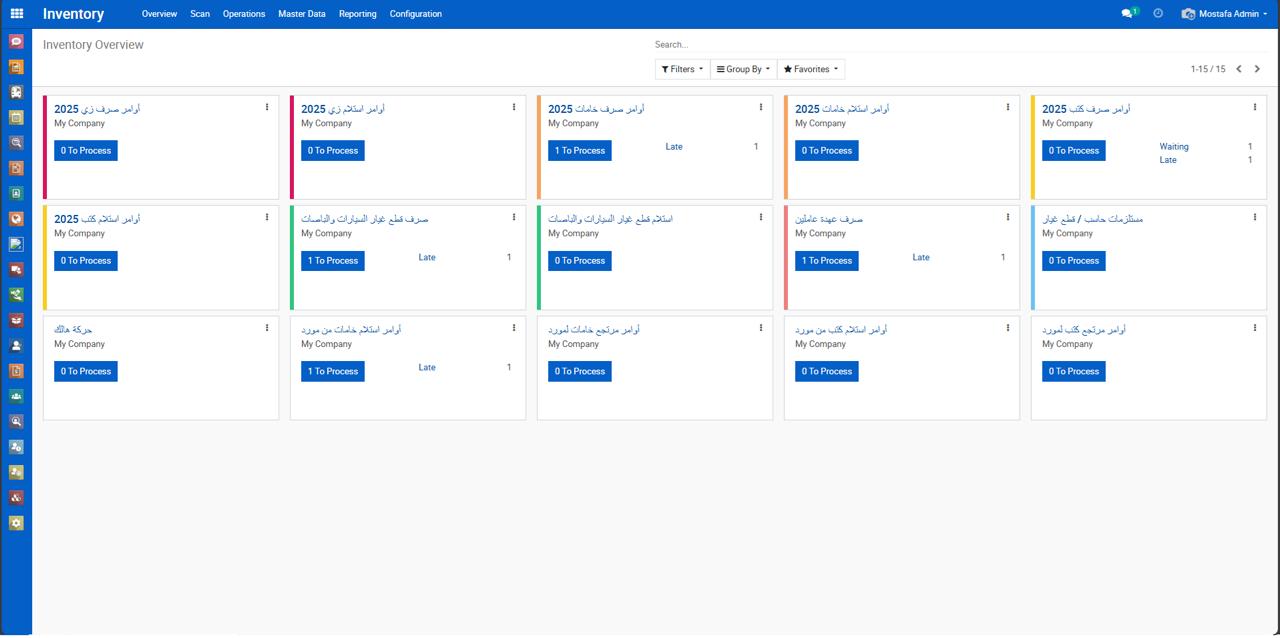Click 0 To Process on the حركة هالك card

pyautogui.click(x=85, y=371)
